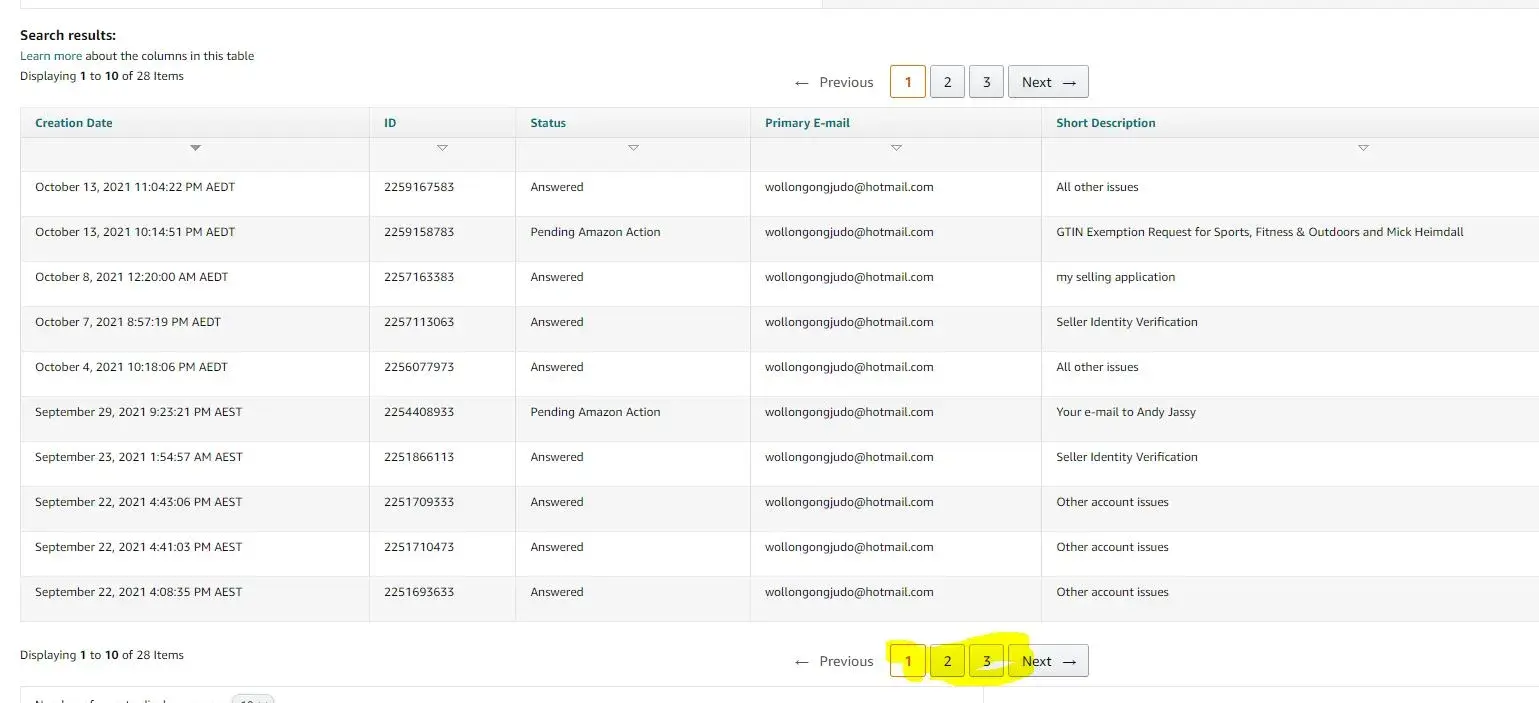Click the sort arrow under Creation Date
Viewport: 1539px width, 703px height.
coord(196,148)
